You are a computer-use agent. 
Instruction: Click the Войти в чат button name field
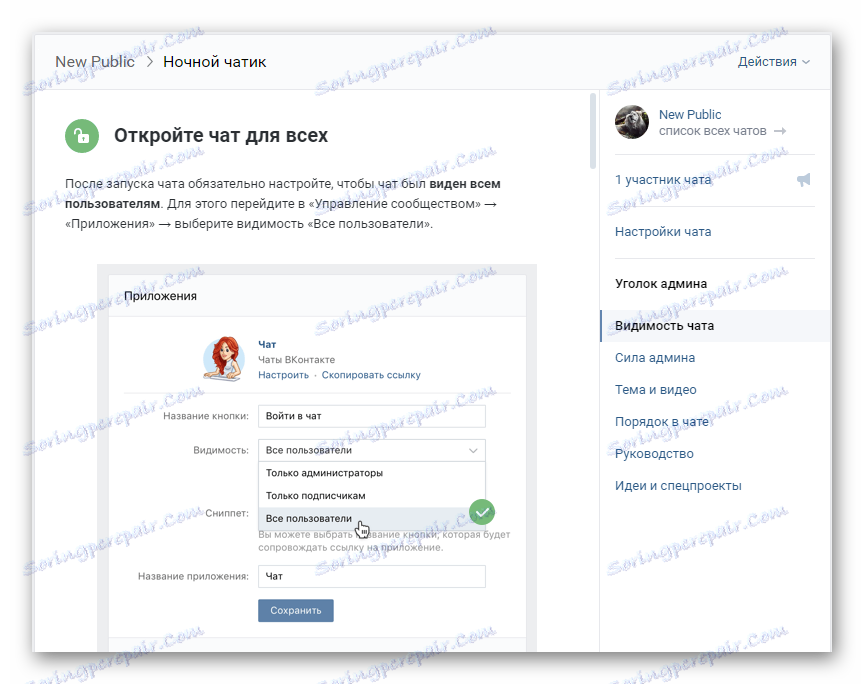[x=371, y=416]
